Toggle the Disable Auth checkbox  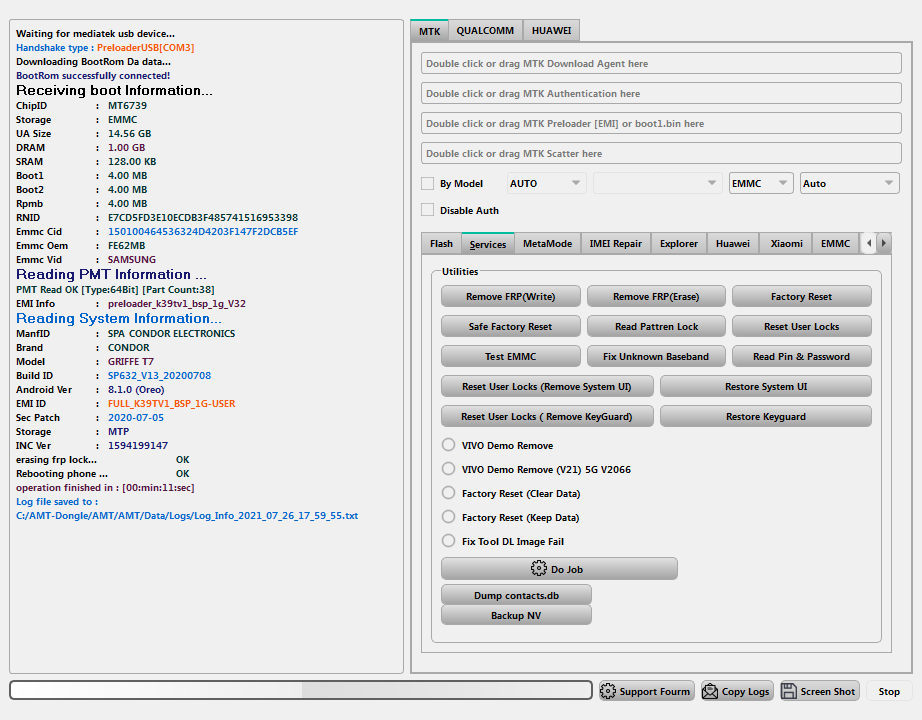pos(428,210)
